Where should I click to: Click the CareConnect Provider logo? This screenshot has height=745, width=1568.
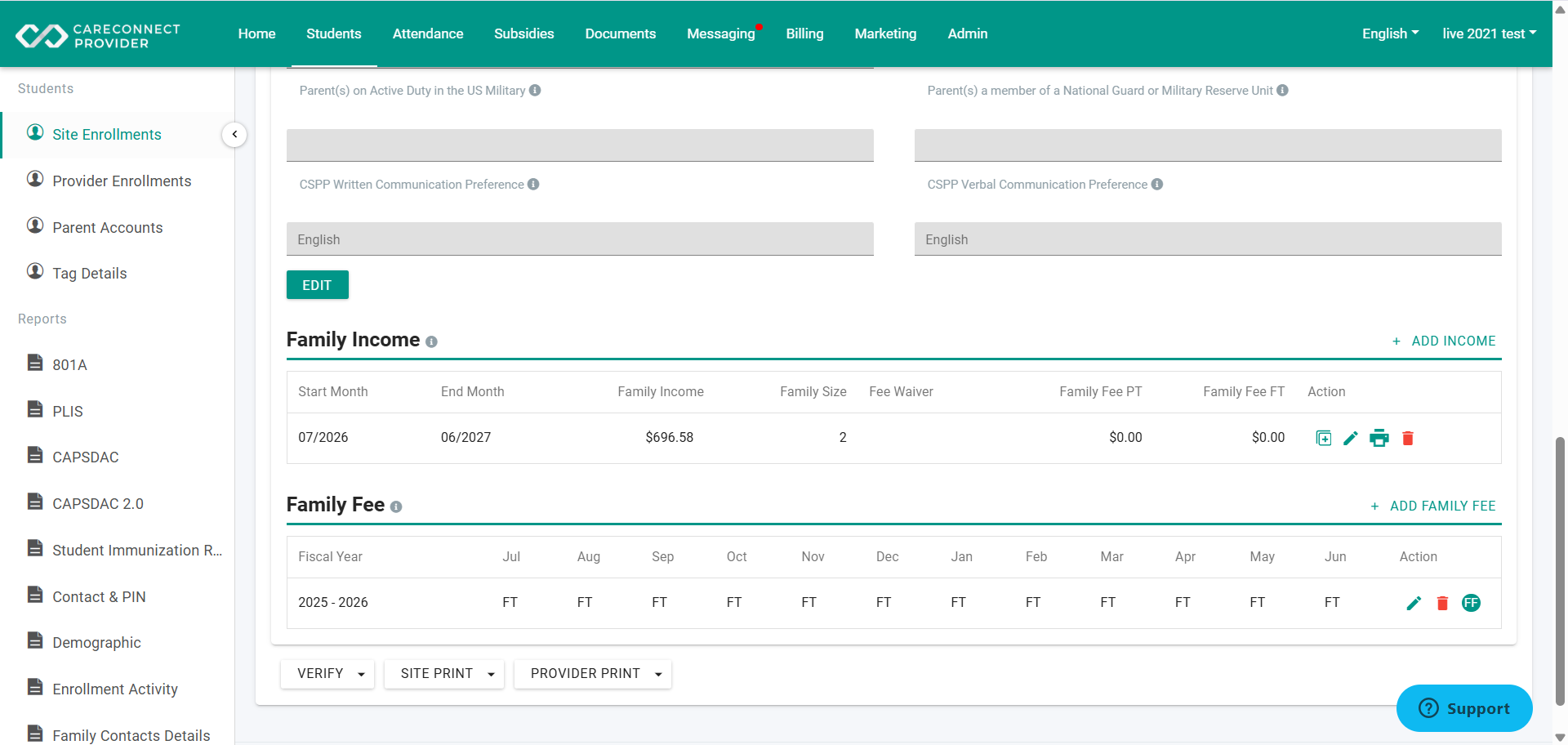pos(98,35)
